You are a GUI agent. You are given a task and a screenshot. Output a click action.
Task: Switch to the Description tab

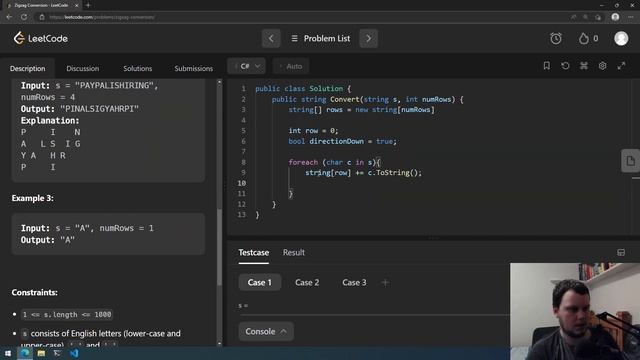pyautogui.click(x=28, y=68)
